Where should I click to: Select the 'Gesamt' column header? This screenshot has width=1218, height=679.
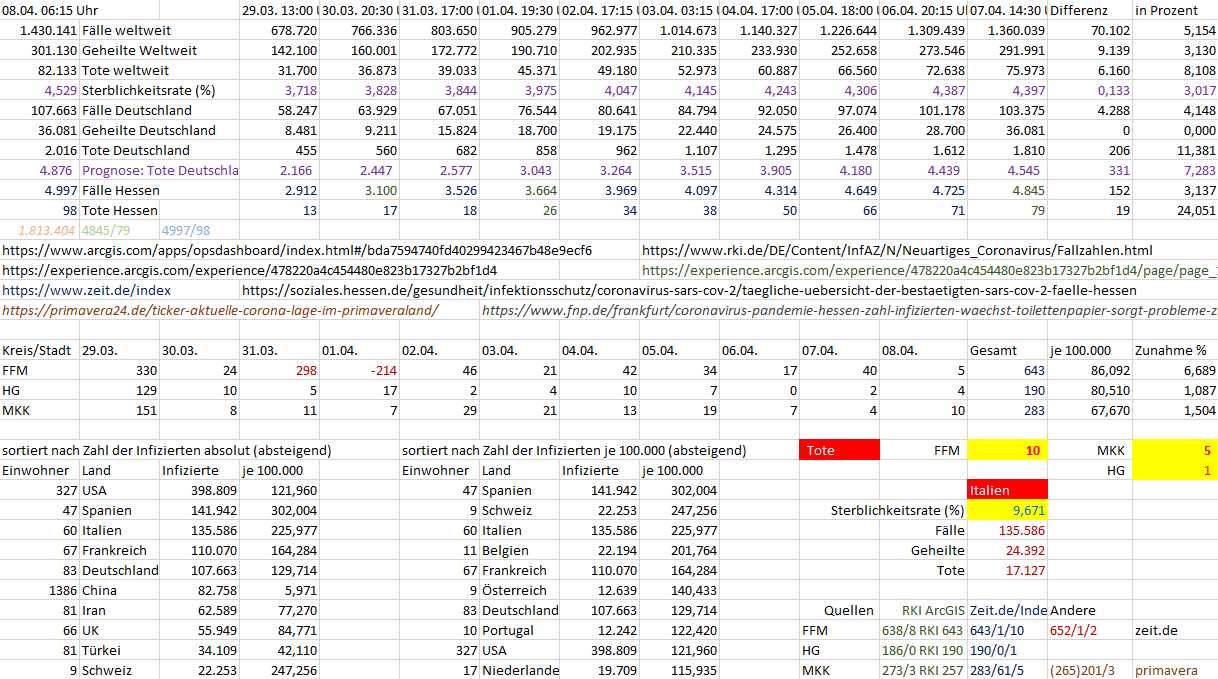pyautogui.click(x=993, y=350)
